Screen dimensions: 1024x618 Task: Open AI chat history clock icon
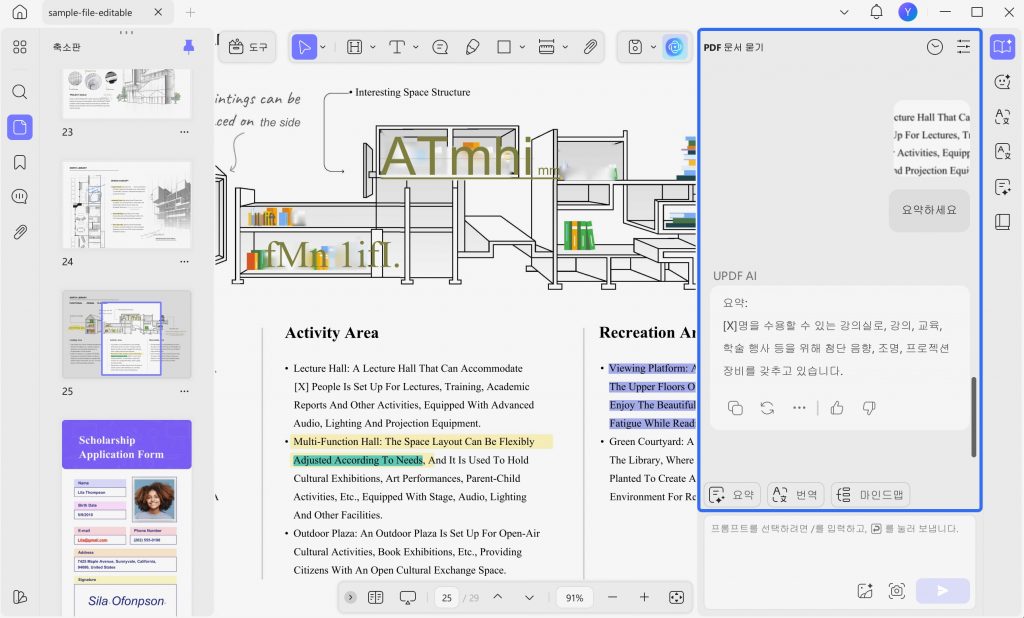[x=935, y=47]
